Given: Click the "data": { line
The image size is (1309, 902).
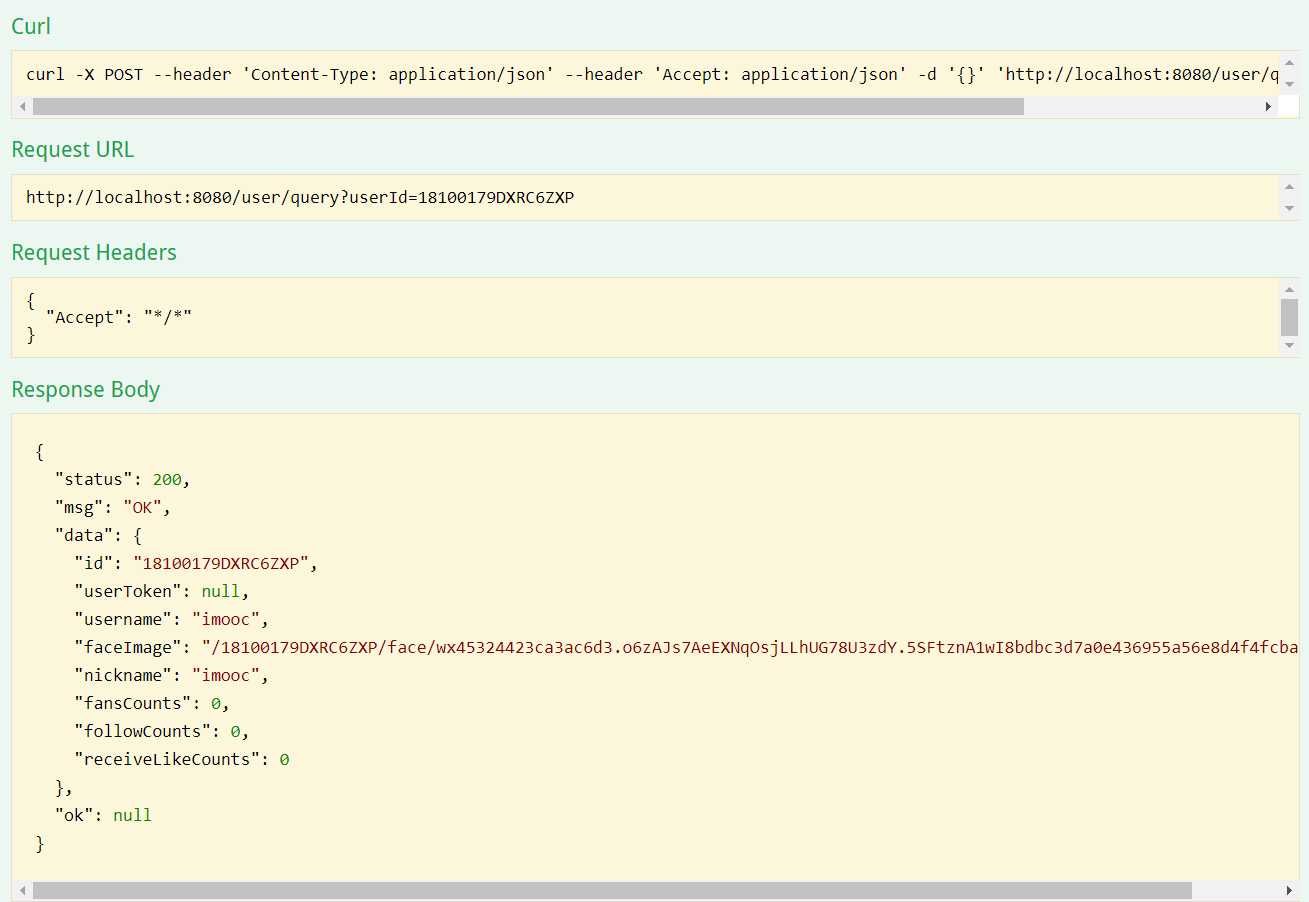Looking at the screenshot, I should click(x=98, y=535).
